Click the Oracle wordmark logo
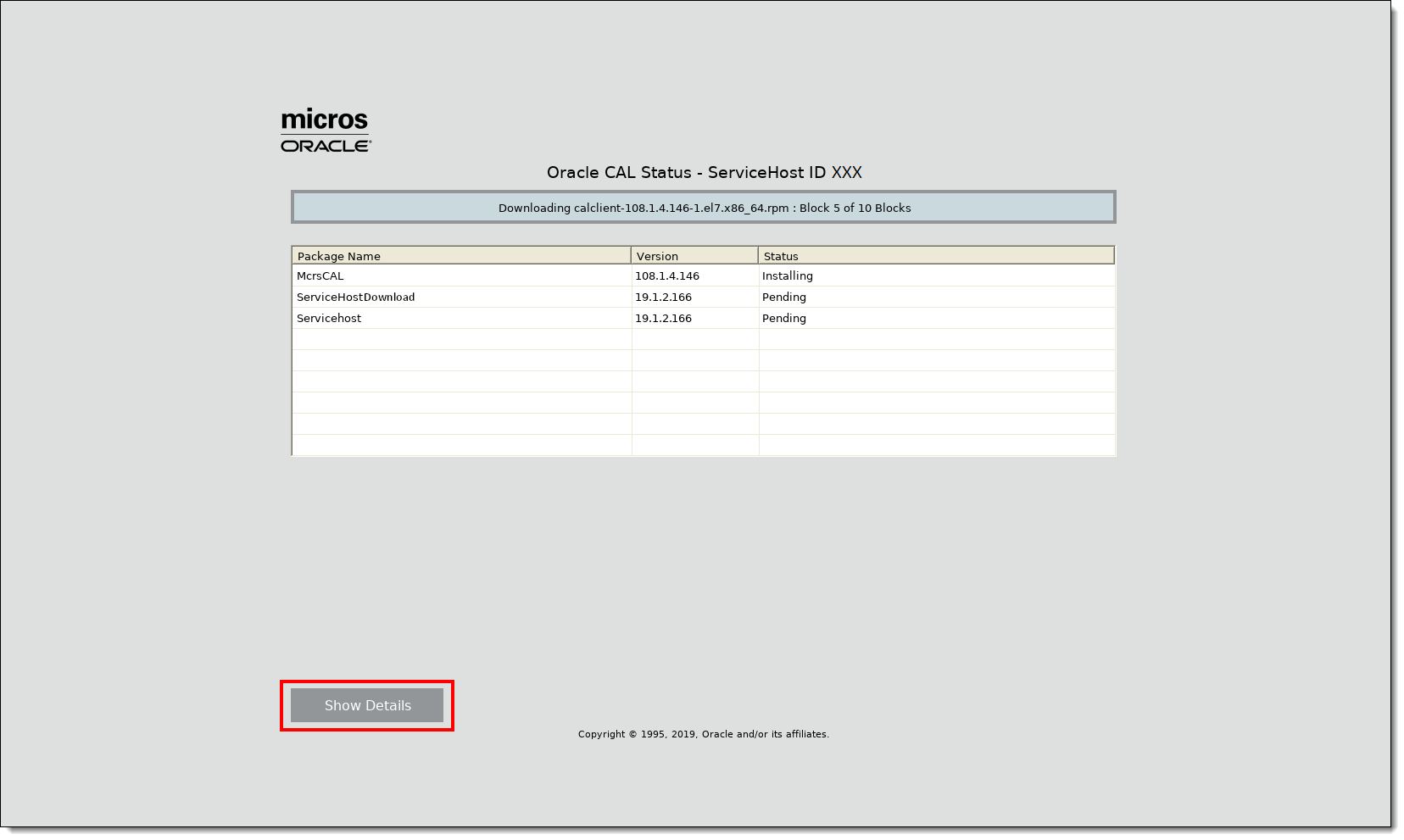 326,146
